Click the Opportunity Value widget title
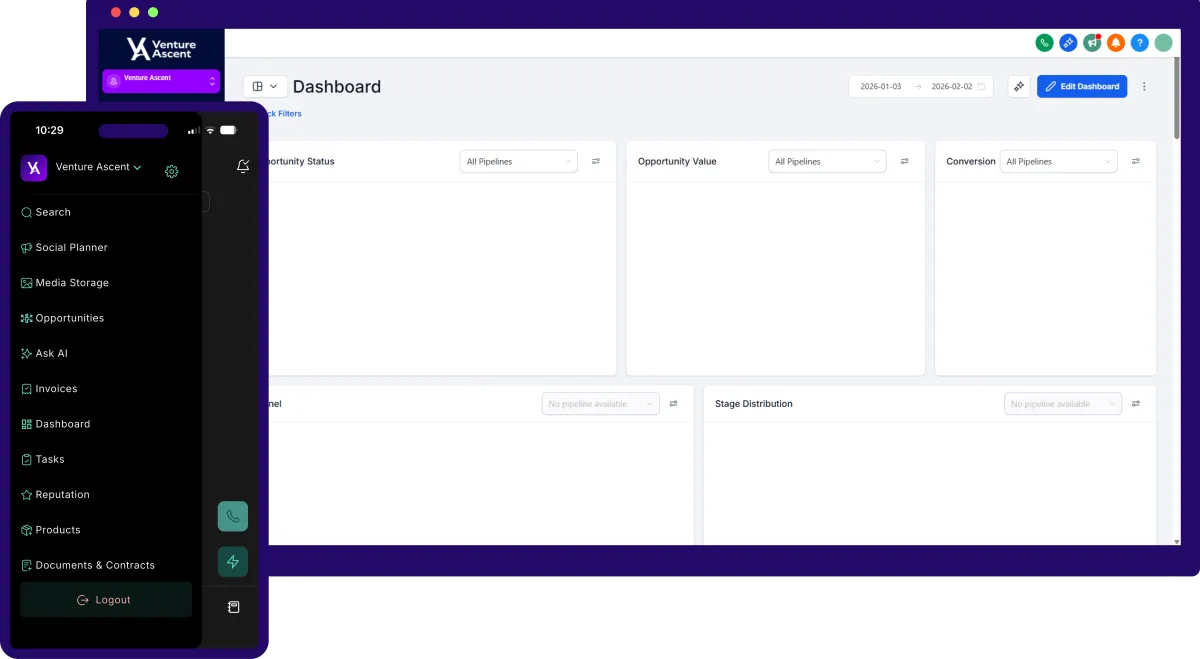Screen dimensions: 1200x659 (x=677, y=161)
